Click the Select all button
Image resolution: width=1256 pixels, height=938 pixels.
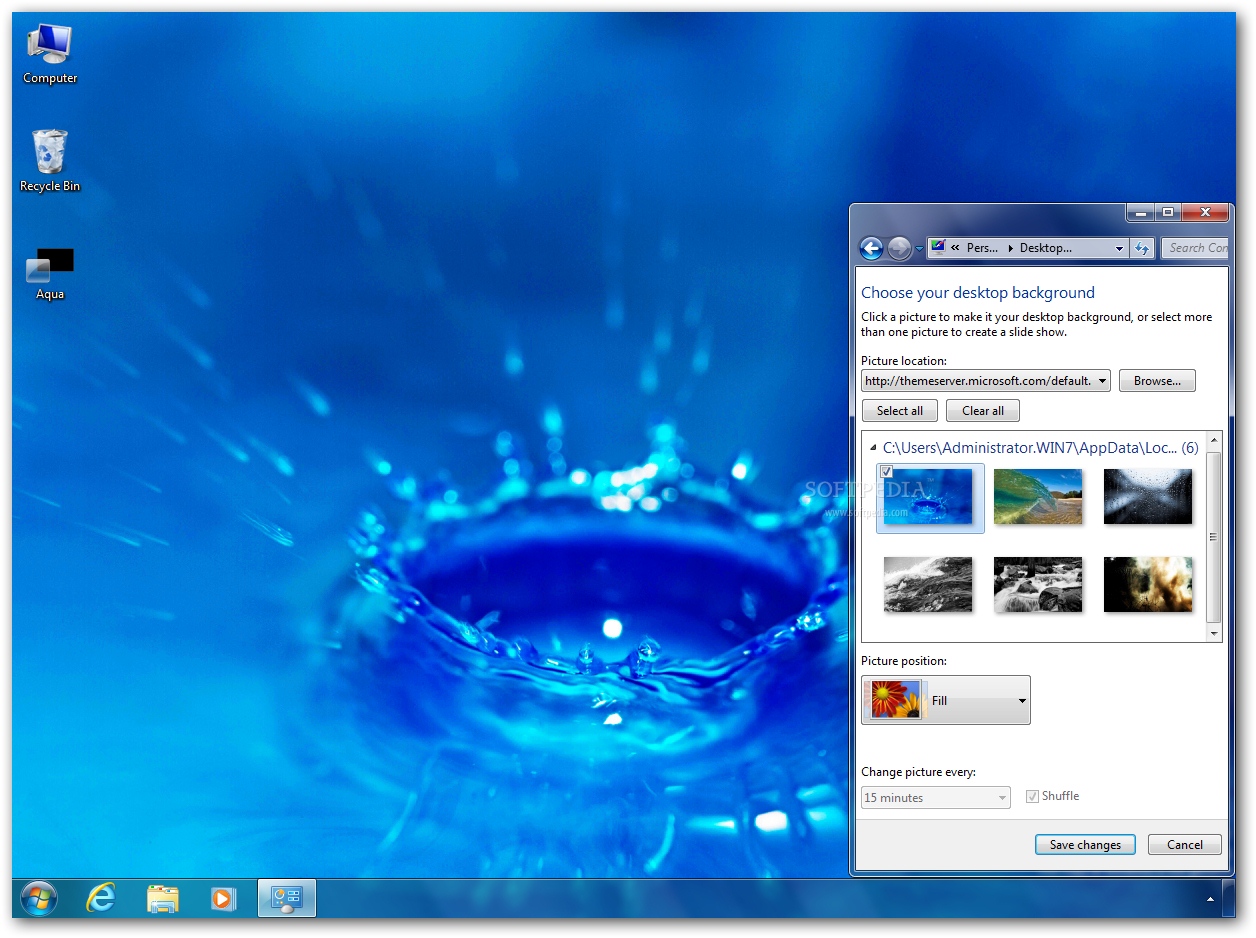click(x=900, y=411)
